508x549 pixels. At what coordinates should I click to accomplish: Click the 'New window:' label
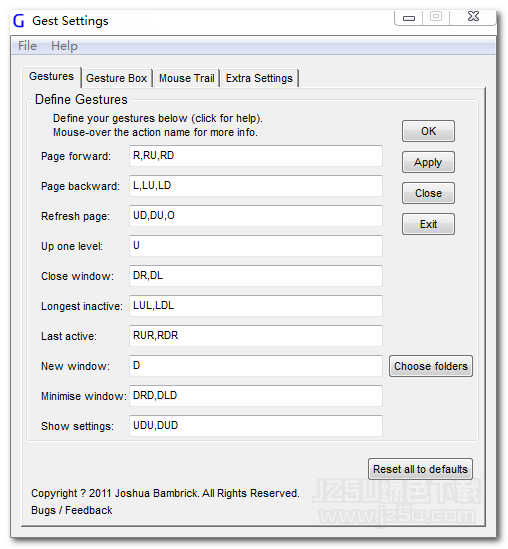click(75, 366)
